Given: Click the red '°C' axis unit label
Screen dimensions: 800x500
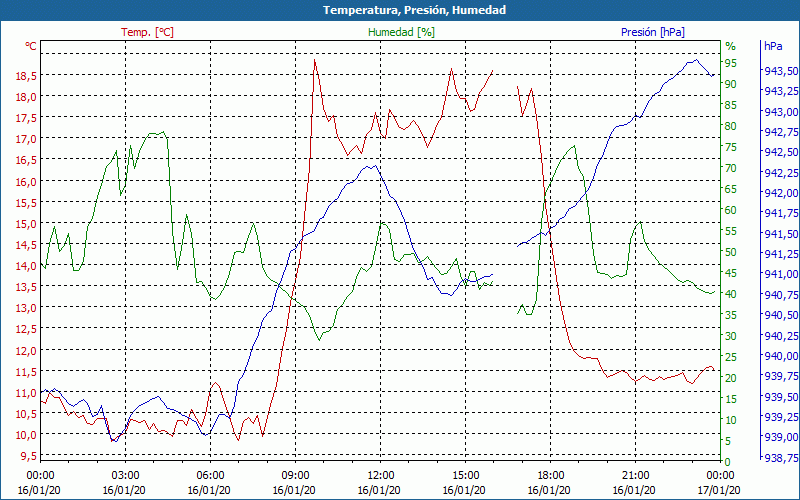Looking at the screenshot, I should click(x=31, y=46).
